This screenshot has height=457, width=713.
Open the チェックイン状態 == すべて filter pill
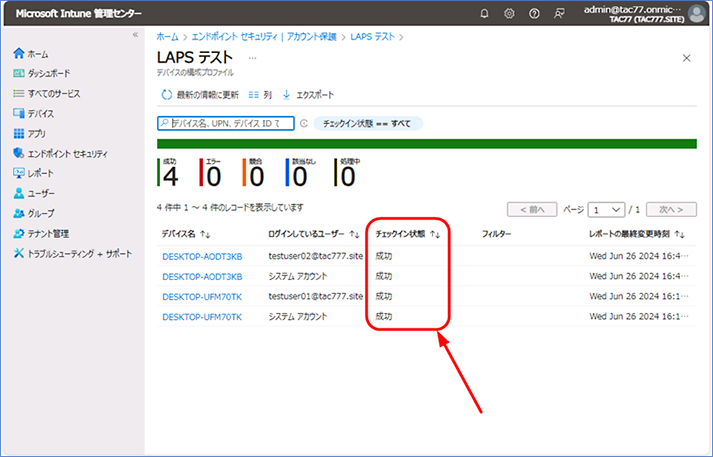367,123
